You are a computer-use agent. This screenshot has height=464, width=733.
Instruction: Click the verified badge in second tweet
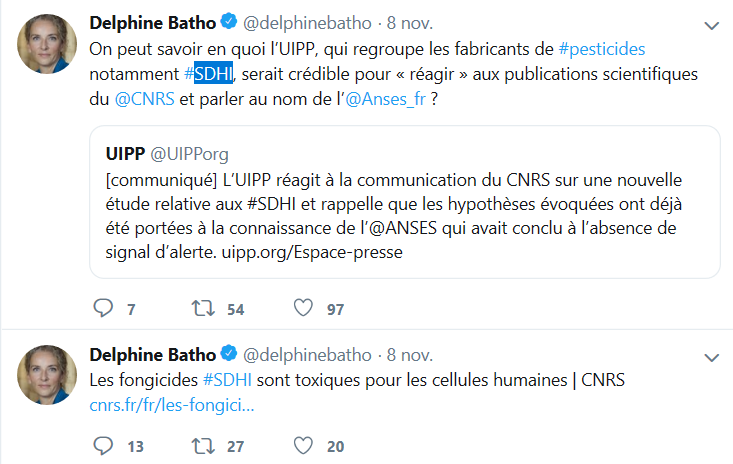[229, 355]
